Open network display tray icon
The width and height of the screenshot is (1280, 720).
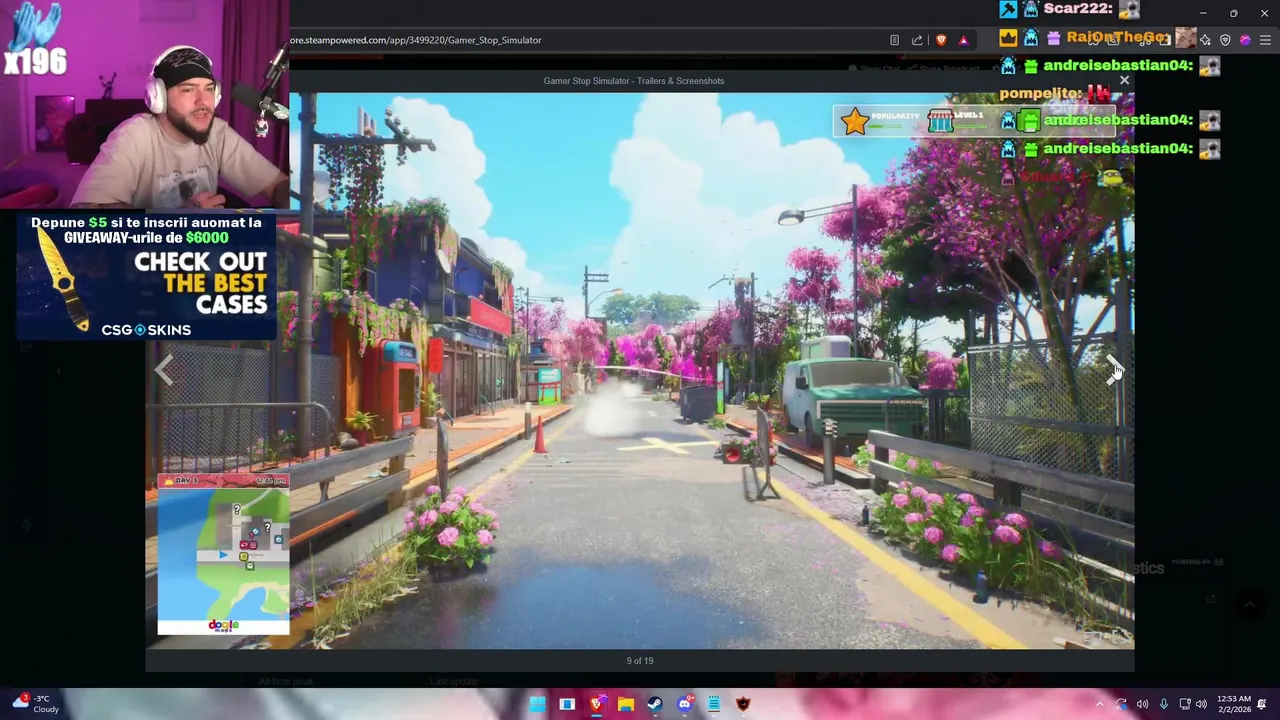[1185, 704]
